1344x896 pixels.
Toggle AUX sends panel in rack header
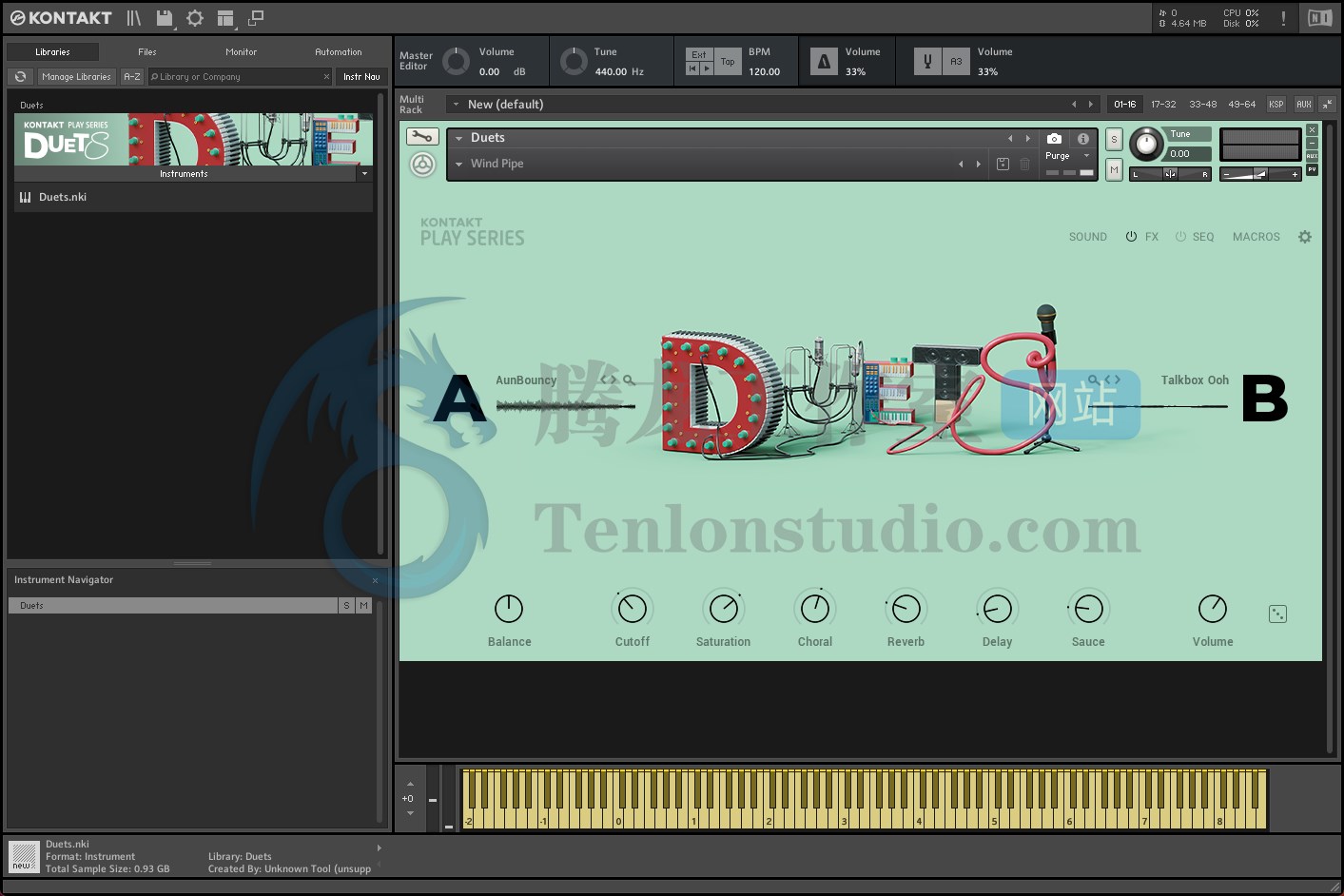click(1304, 105)
